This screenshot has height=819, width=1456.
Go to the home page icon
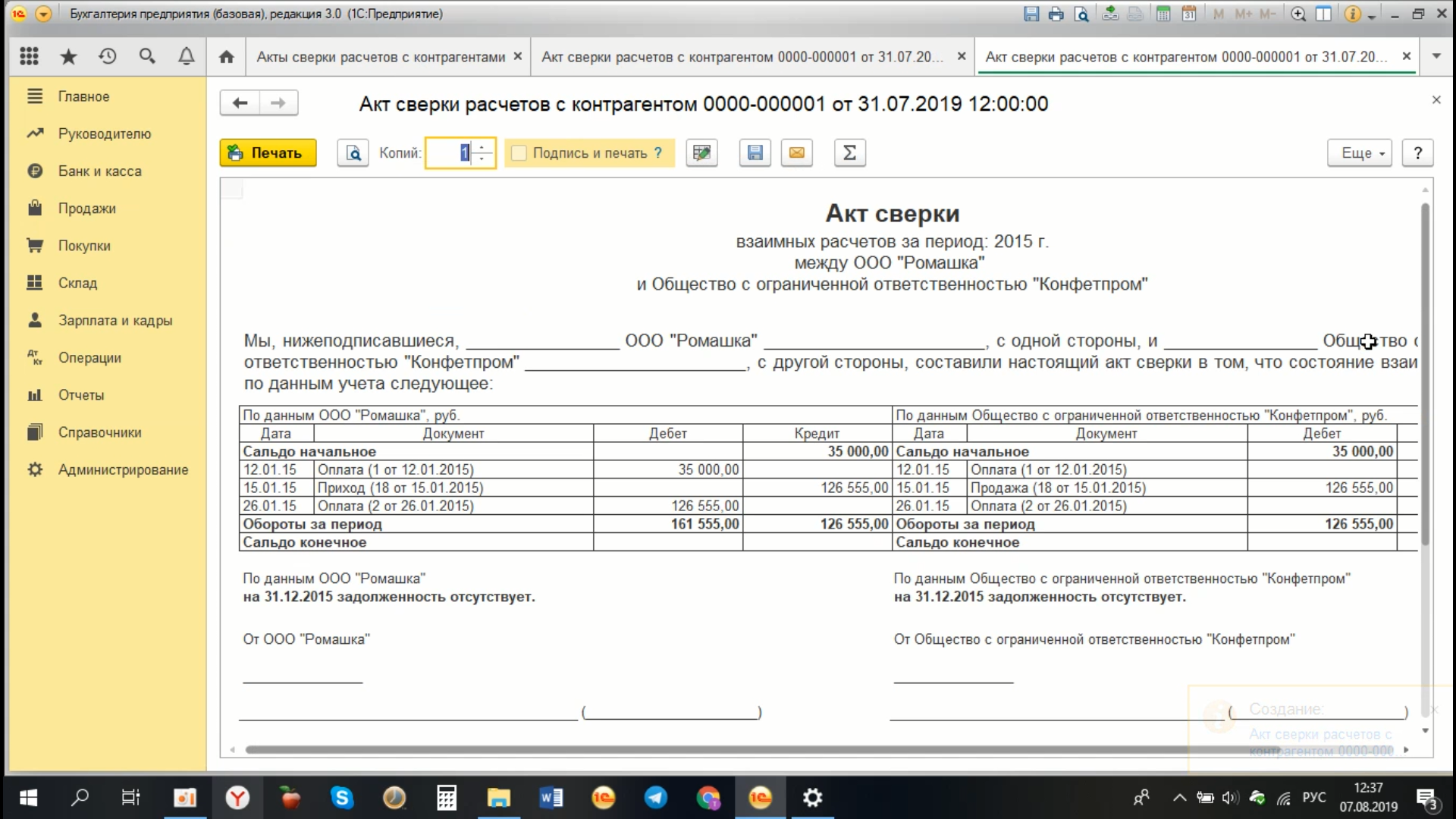(226, 57)
